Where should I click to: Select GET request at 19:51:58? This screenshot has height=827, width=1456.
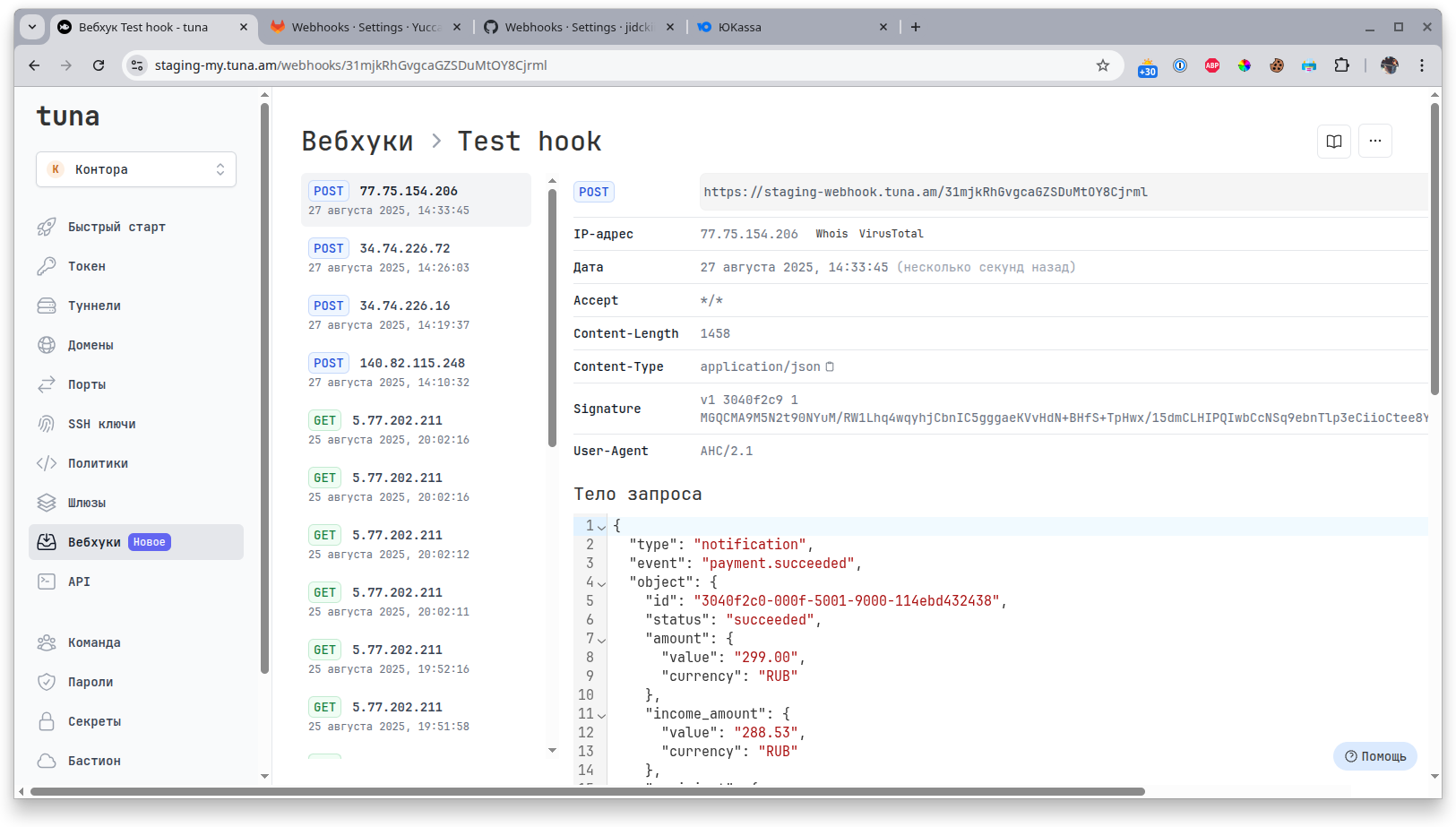click(x=416, y=716)
